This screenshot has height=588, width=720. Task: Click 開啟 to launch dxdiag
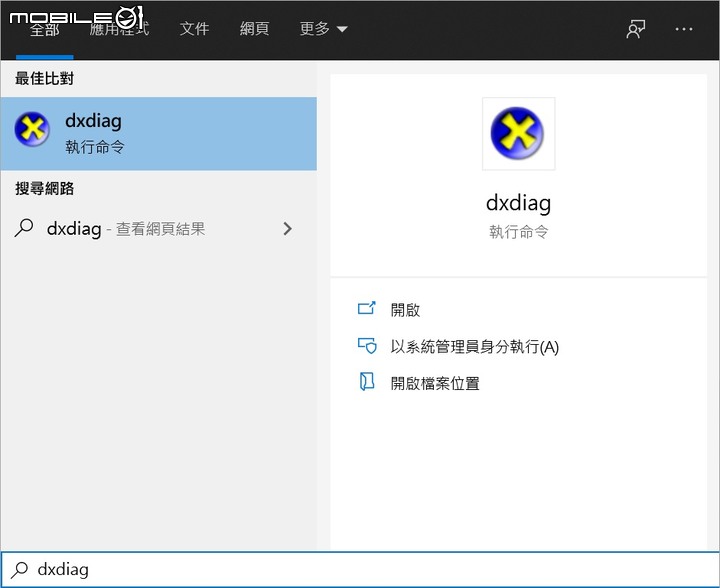tap(405, 310)
